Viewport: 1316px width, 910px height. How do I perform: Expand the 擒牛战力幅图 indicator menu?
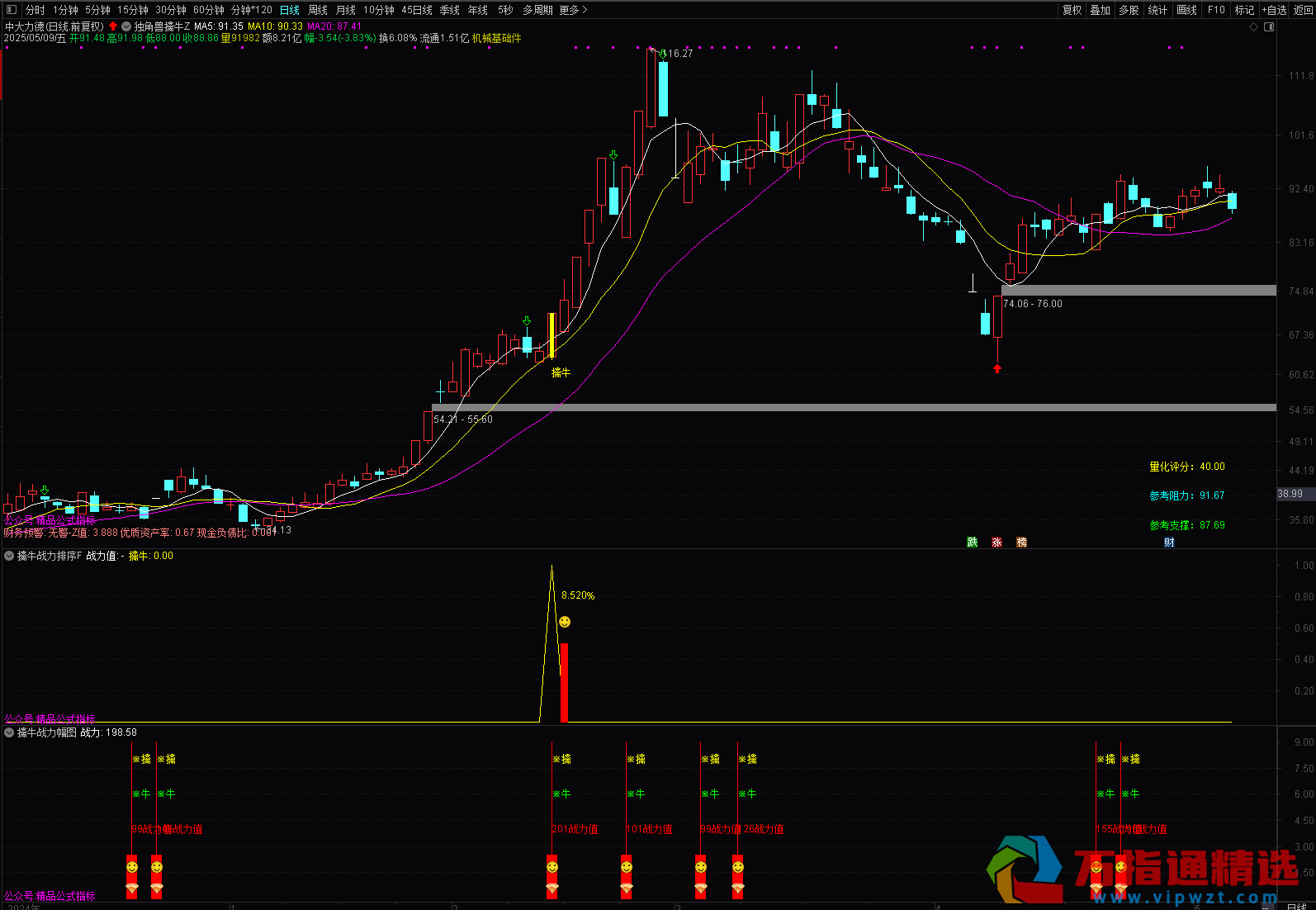[10, 732]
